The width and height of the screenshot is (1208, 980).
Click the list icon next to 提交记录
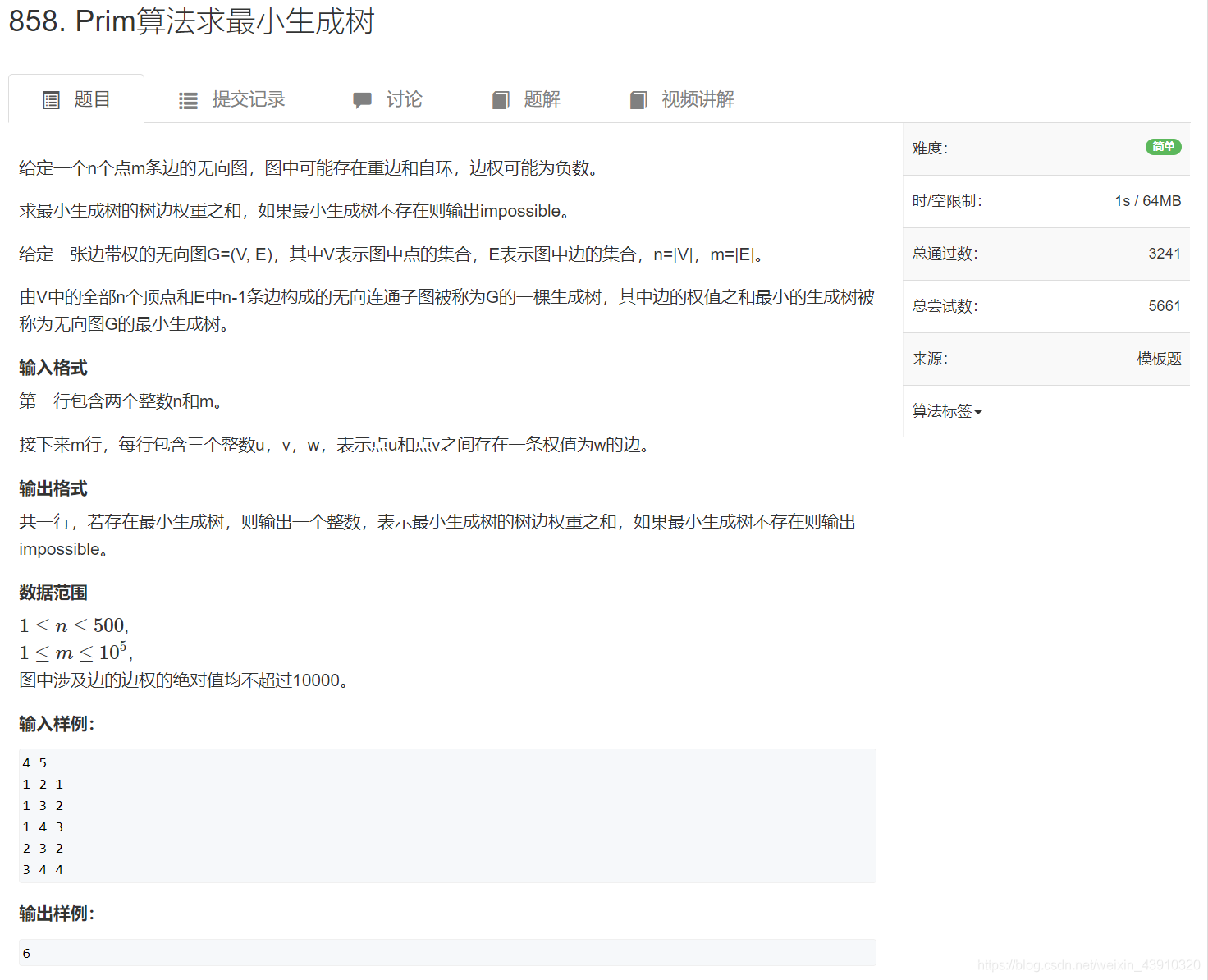[187, 99]
